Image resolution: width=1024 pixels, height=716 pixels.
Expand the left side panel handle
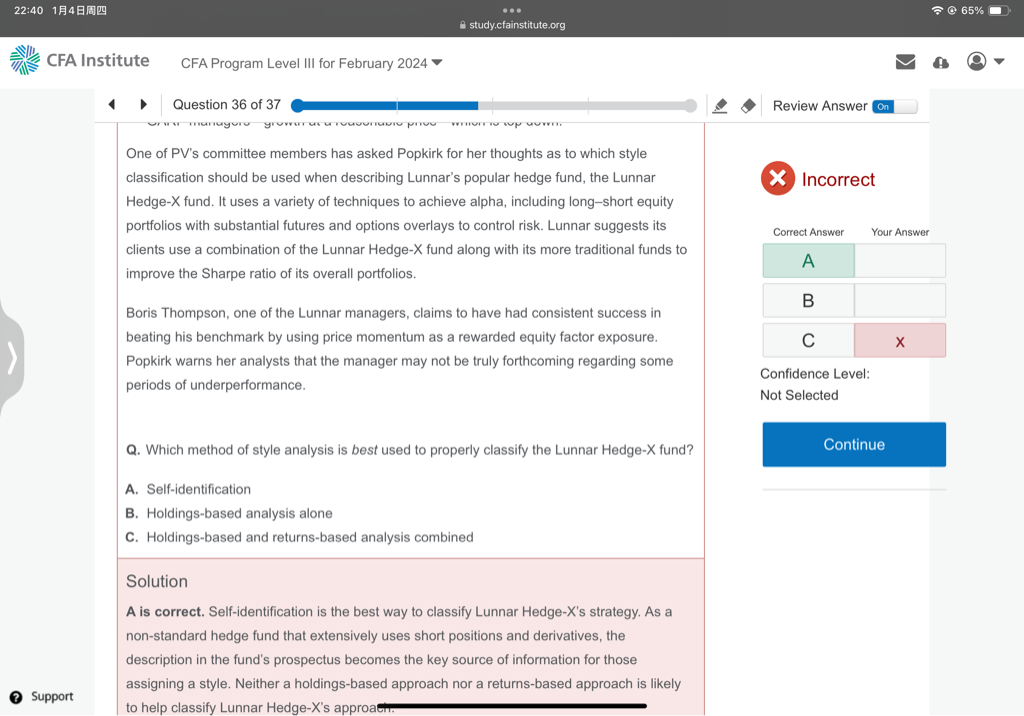click(12, 357)
